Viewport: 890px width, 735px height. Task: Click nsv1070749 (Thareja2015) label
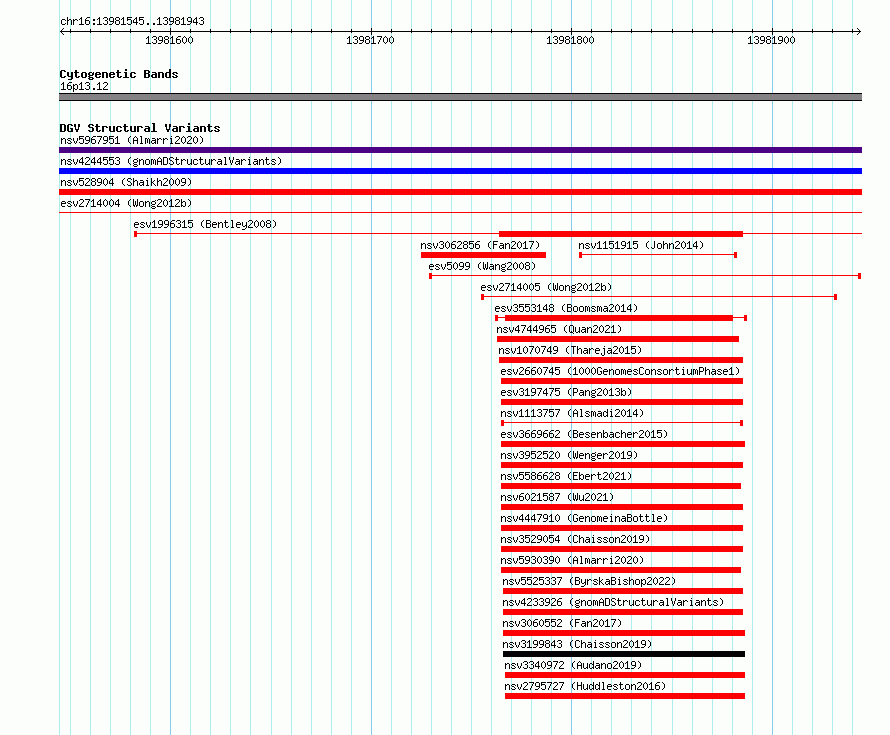coord(570,350)
